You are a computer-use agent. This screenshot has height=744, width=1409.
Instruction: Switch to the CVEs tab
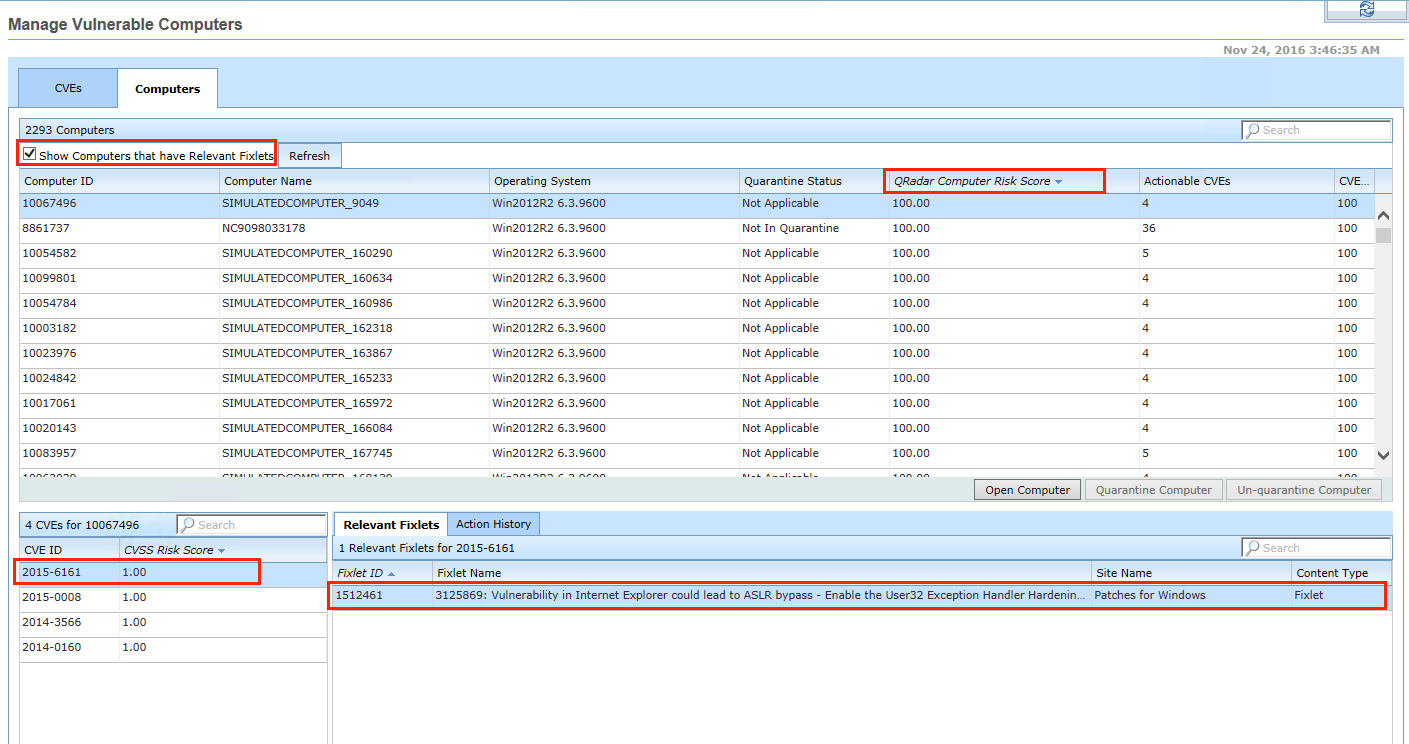pos(68,88)
